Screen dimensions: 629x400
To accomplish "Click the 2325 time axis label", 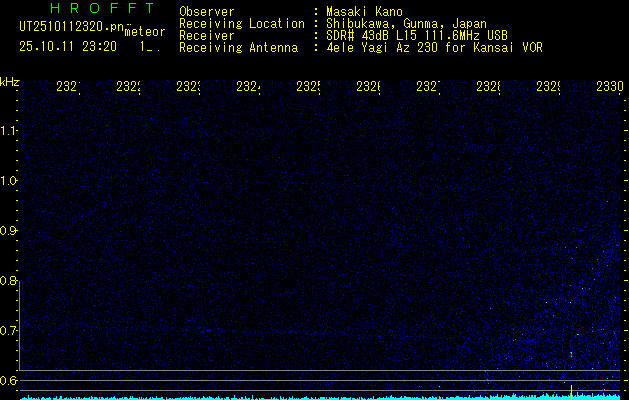I will pos(308,87).
